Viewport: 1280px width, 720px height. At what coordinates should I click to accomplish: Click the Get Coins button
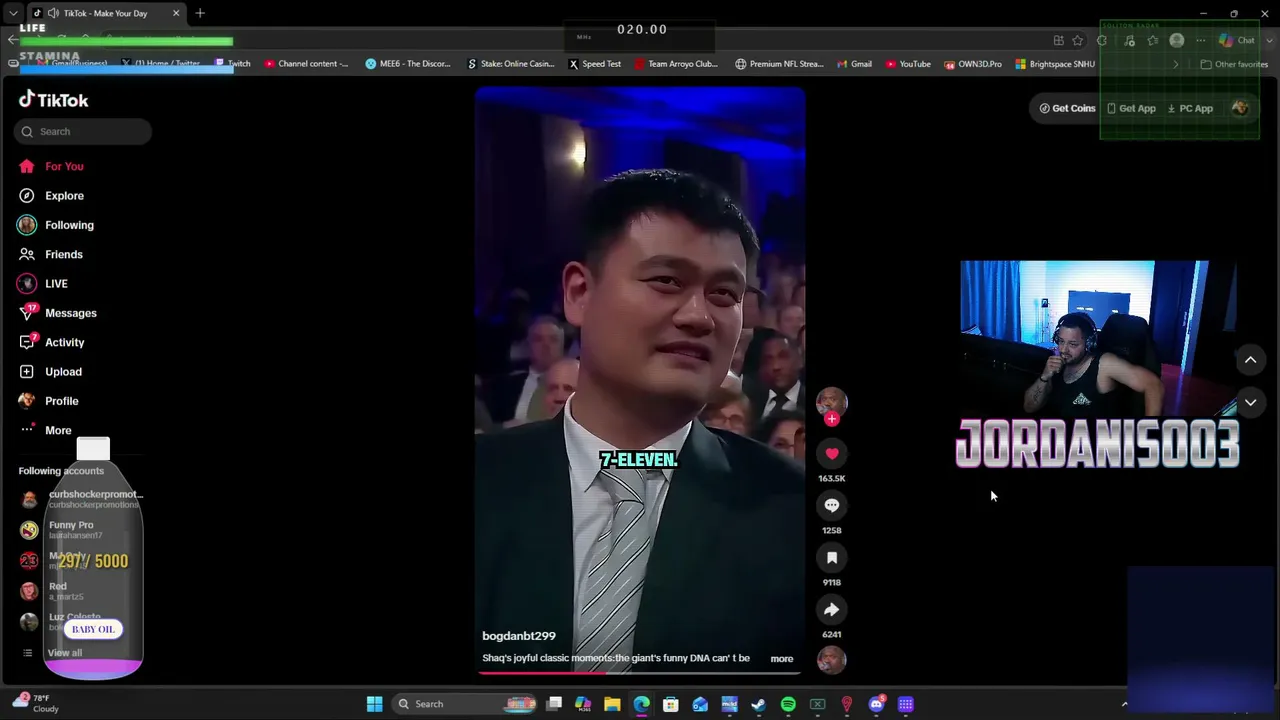pos(1067,108)
